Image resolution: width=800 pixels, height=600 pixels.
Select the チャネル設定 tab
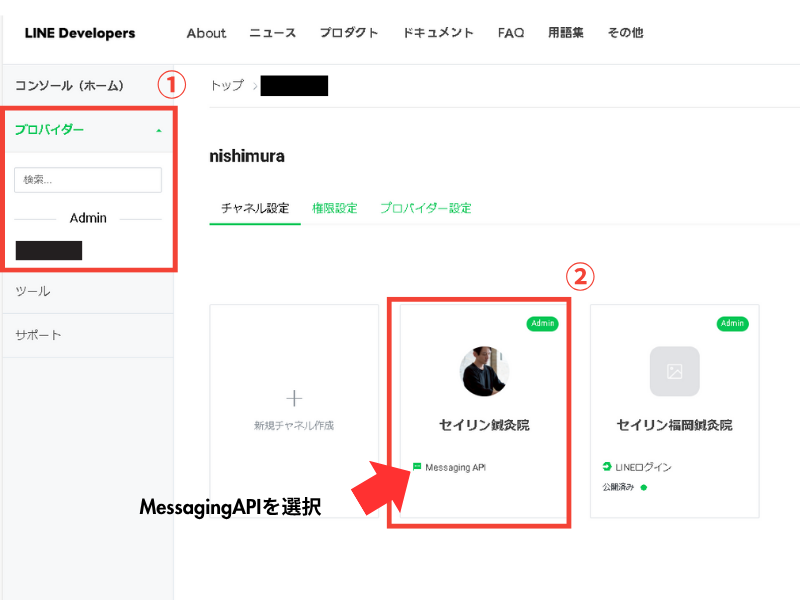click(x=255, y=208)
